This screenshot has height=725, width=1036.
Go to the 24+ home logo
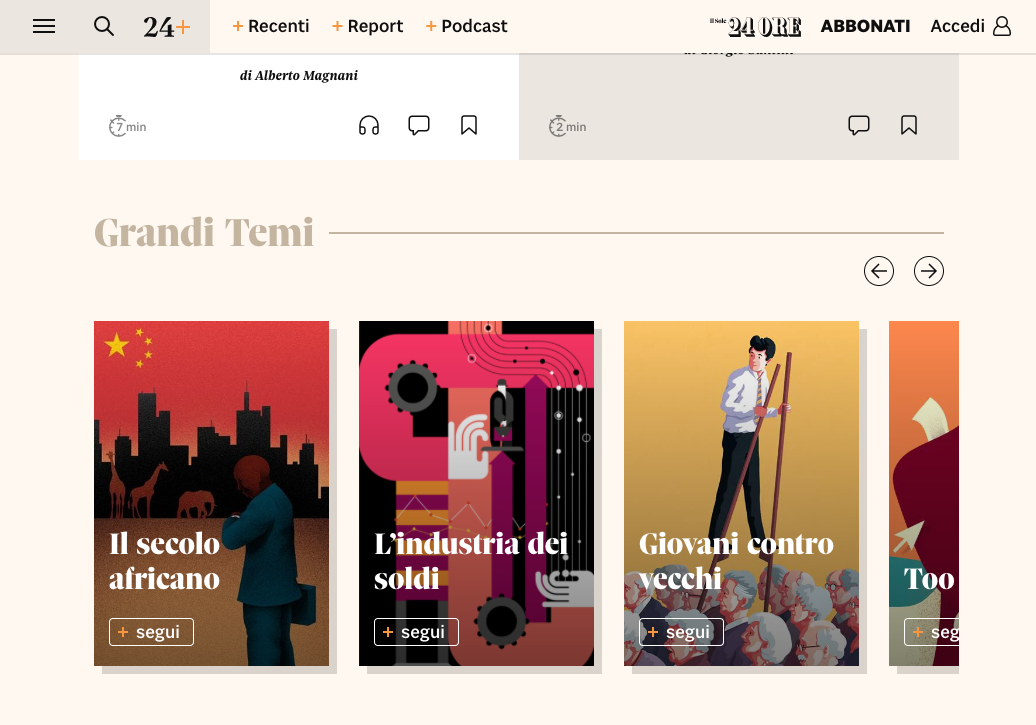pos(166,27)
